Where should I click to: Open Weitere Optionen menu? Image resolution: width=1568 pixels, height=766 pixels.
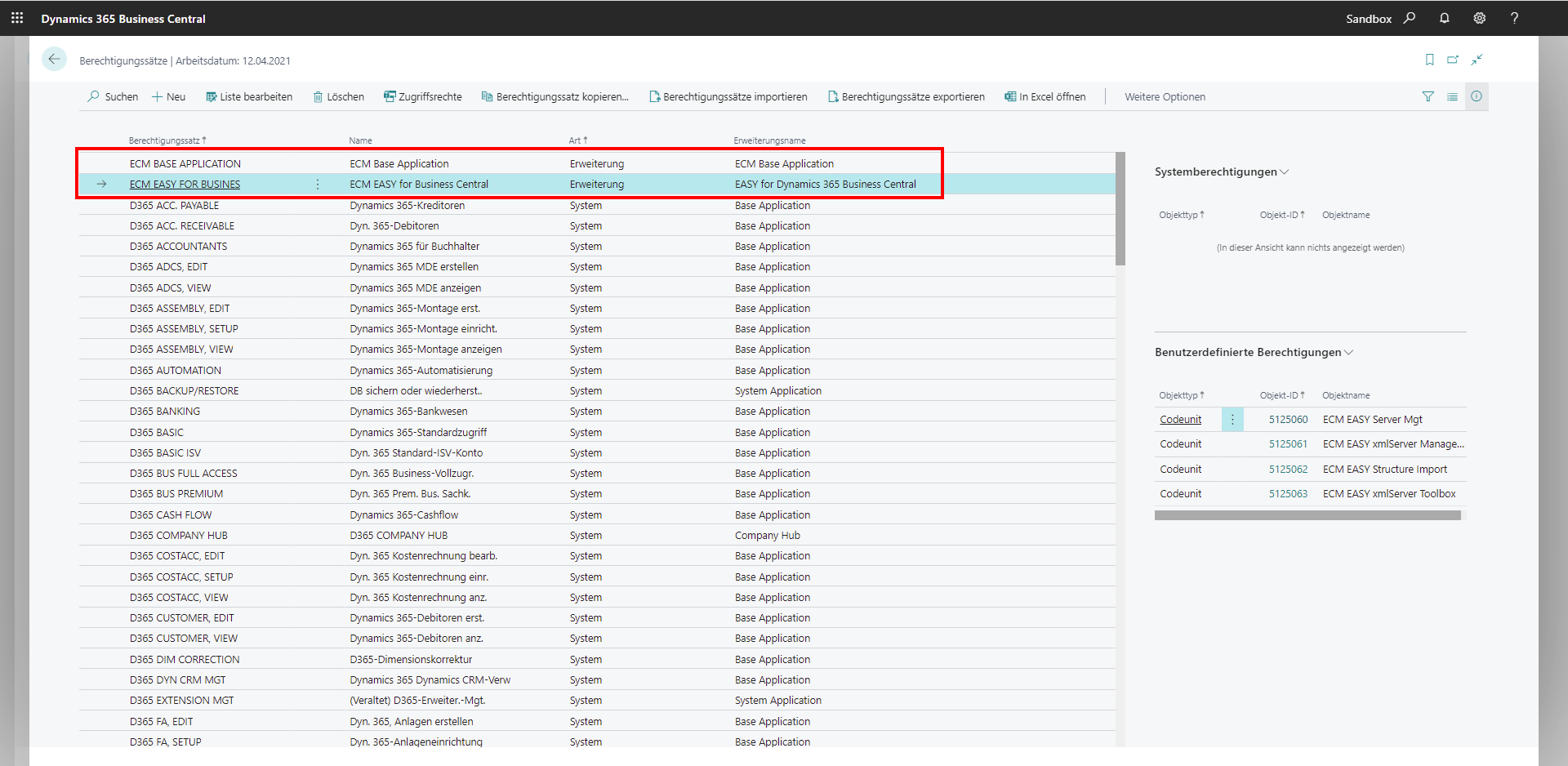tap(1165, 96)
